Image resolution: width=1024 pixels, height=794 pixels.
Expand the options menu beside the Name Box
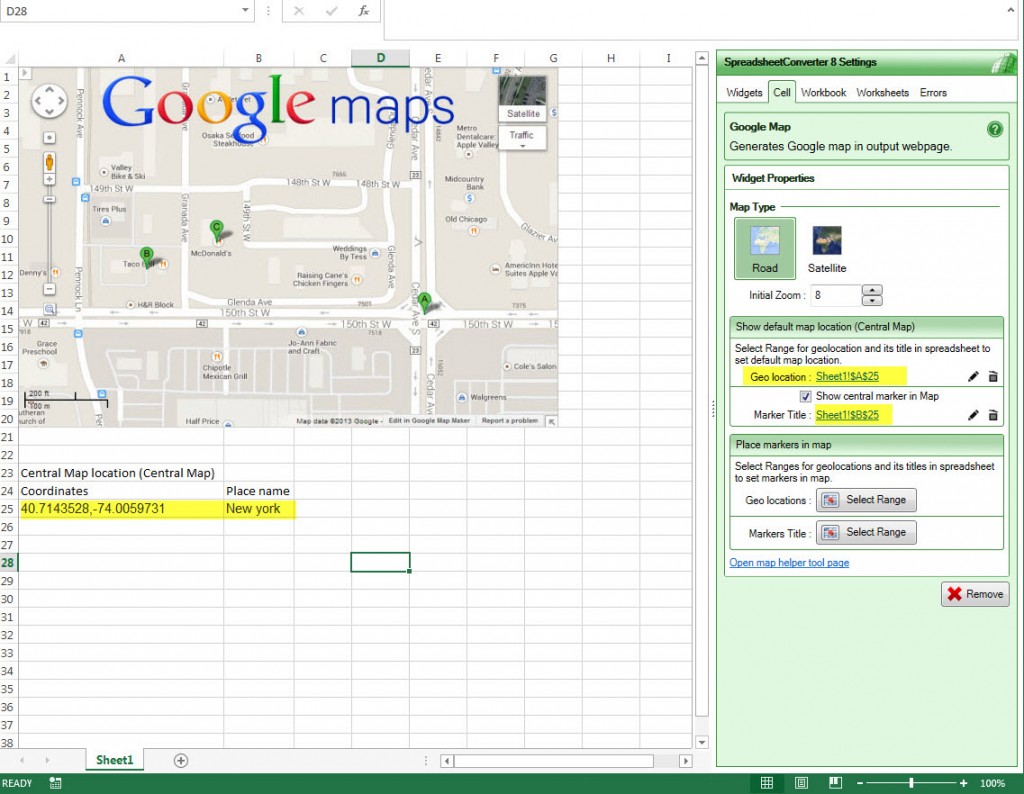pyautogui.click(x=268, y=10)
